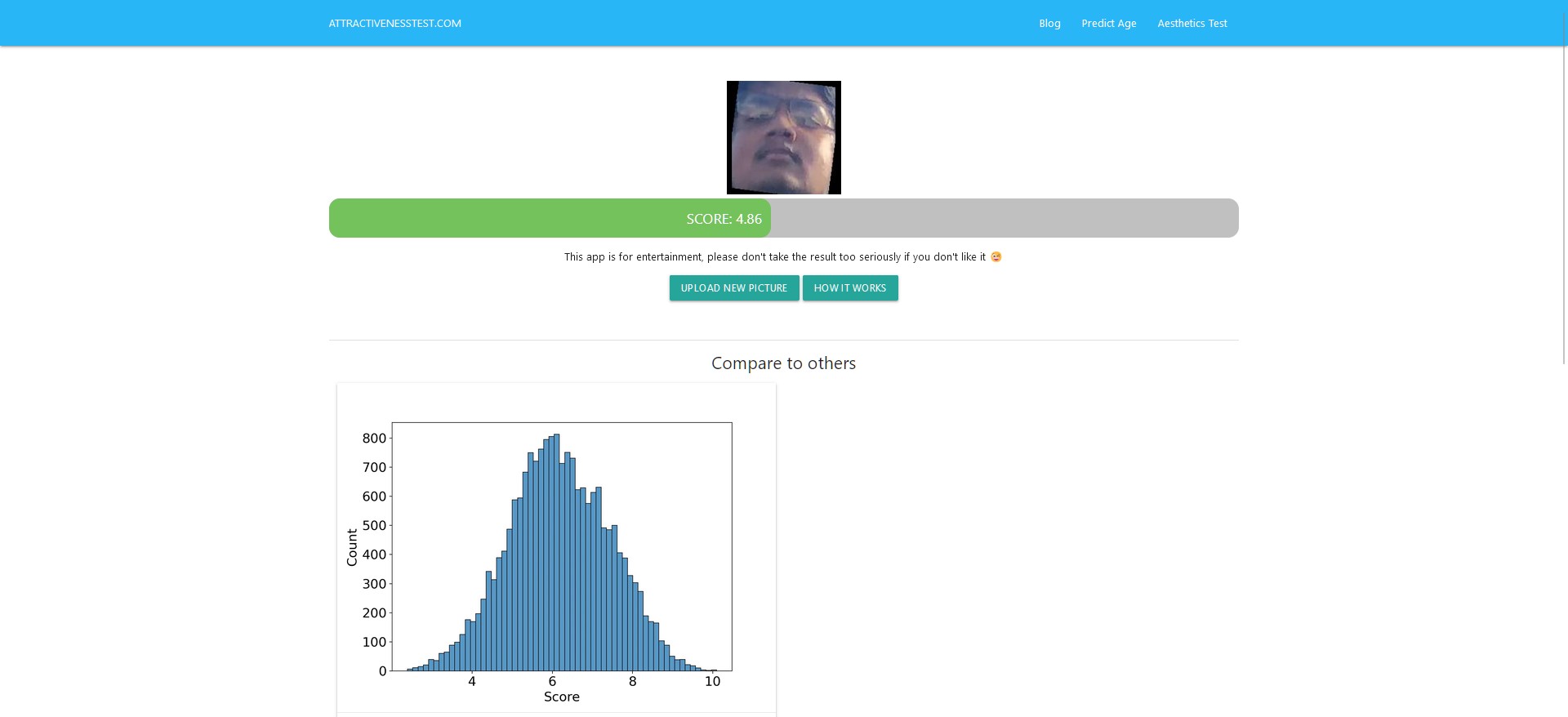Click the tallest histogram bar near 6
The image size is (1568, 717).
click(556, 552)
